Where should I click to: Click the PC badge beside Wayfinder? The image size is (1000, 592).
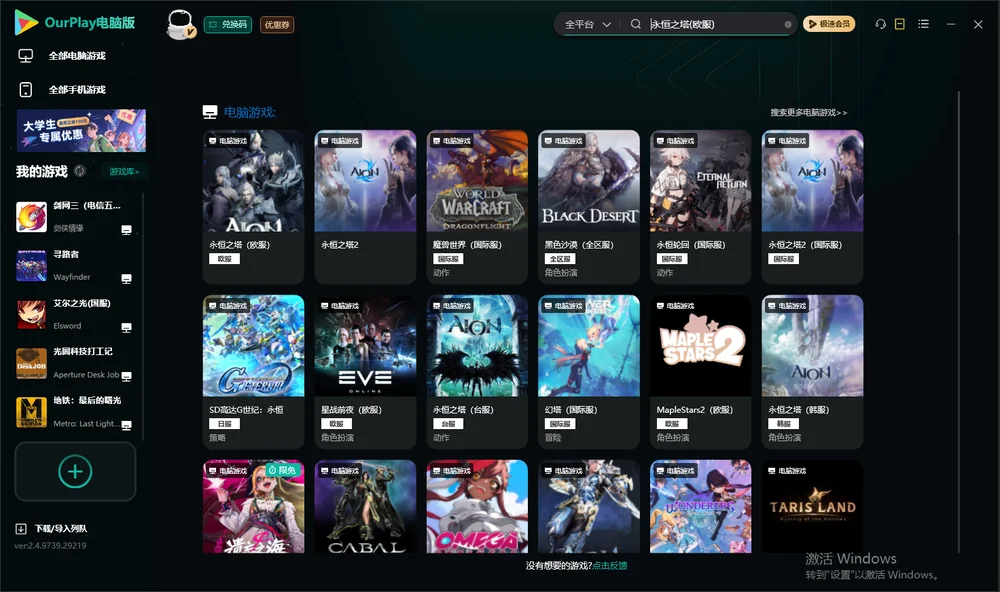tap(126, 279)
